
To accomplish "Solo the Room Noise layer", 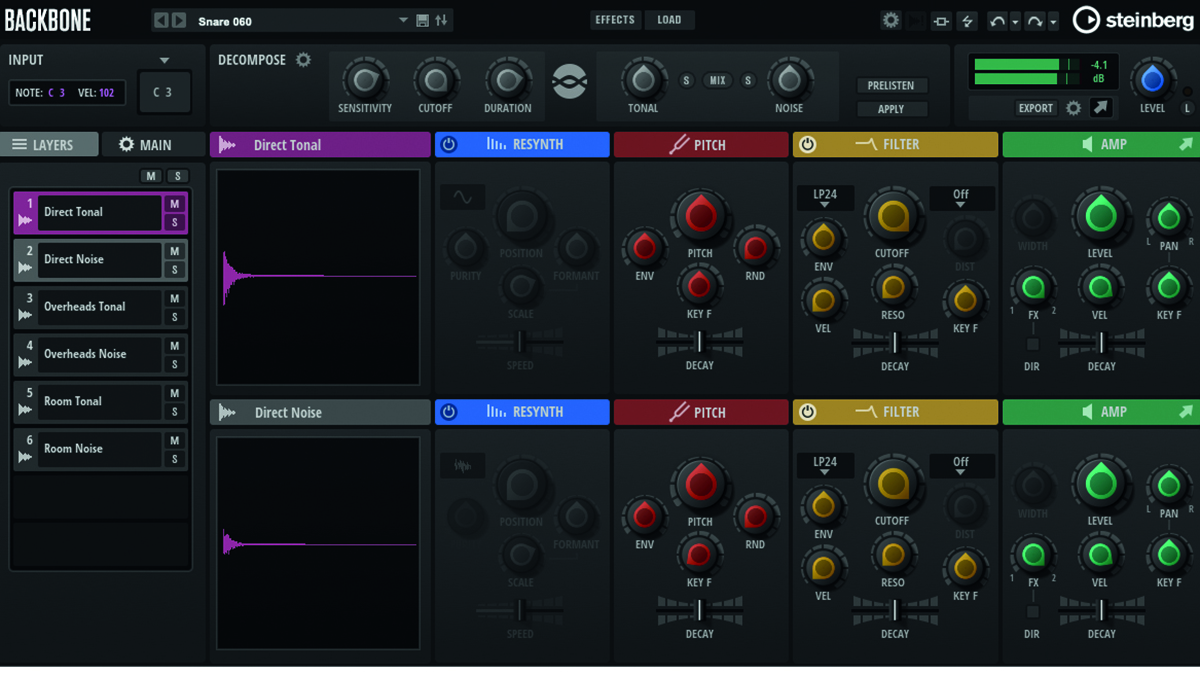I will pos(174,459).
